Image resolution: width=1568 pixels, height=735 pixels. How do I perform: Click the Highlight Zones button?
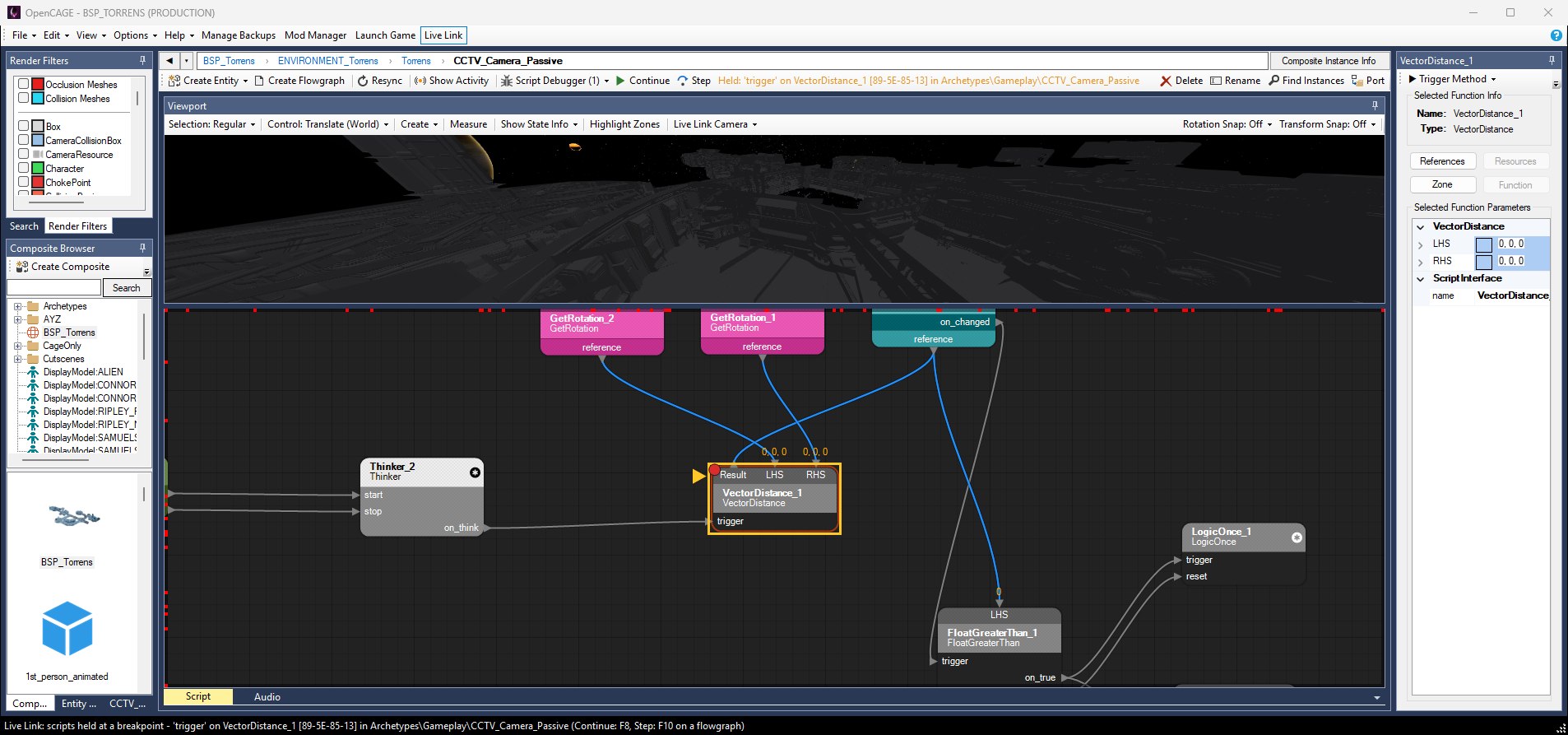tap(624, 124)
